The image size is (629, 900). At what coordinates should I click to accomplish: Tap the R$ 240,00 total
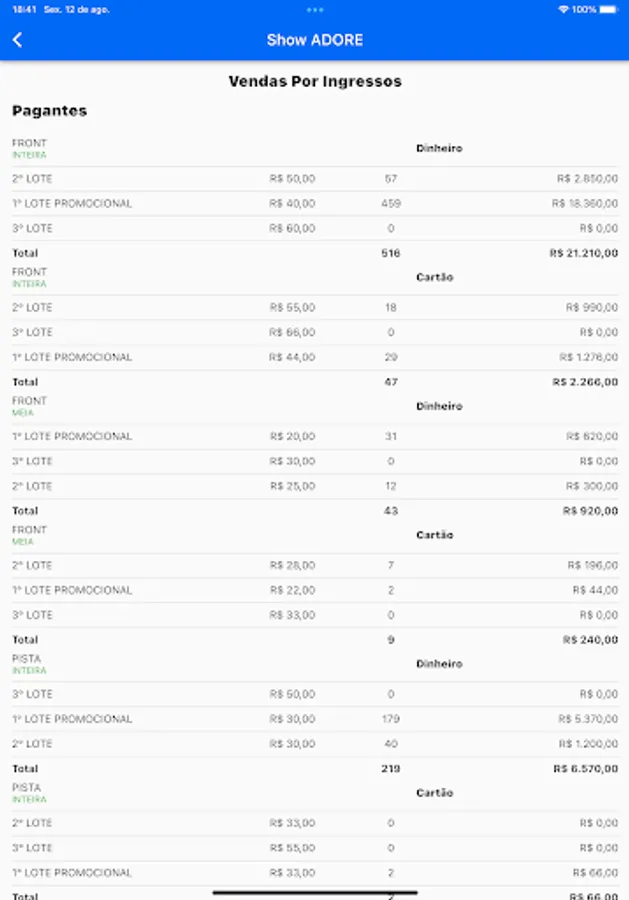590,640
